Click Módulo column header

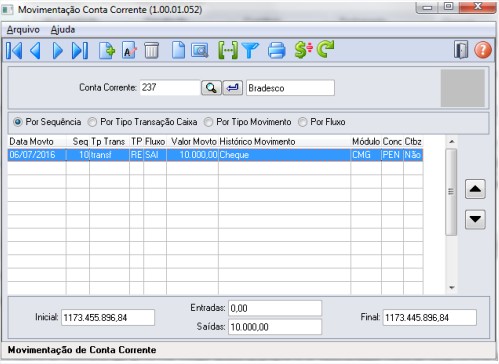[366, 142]
